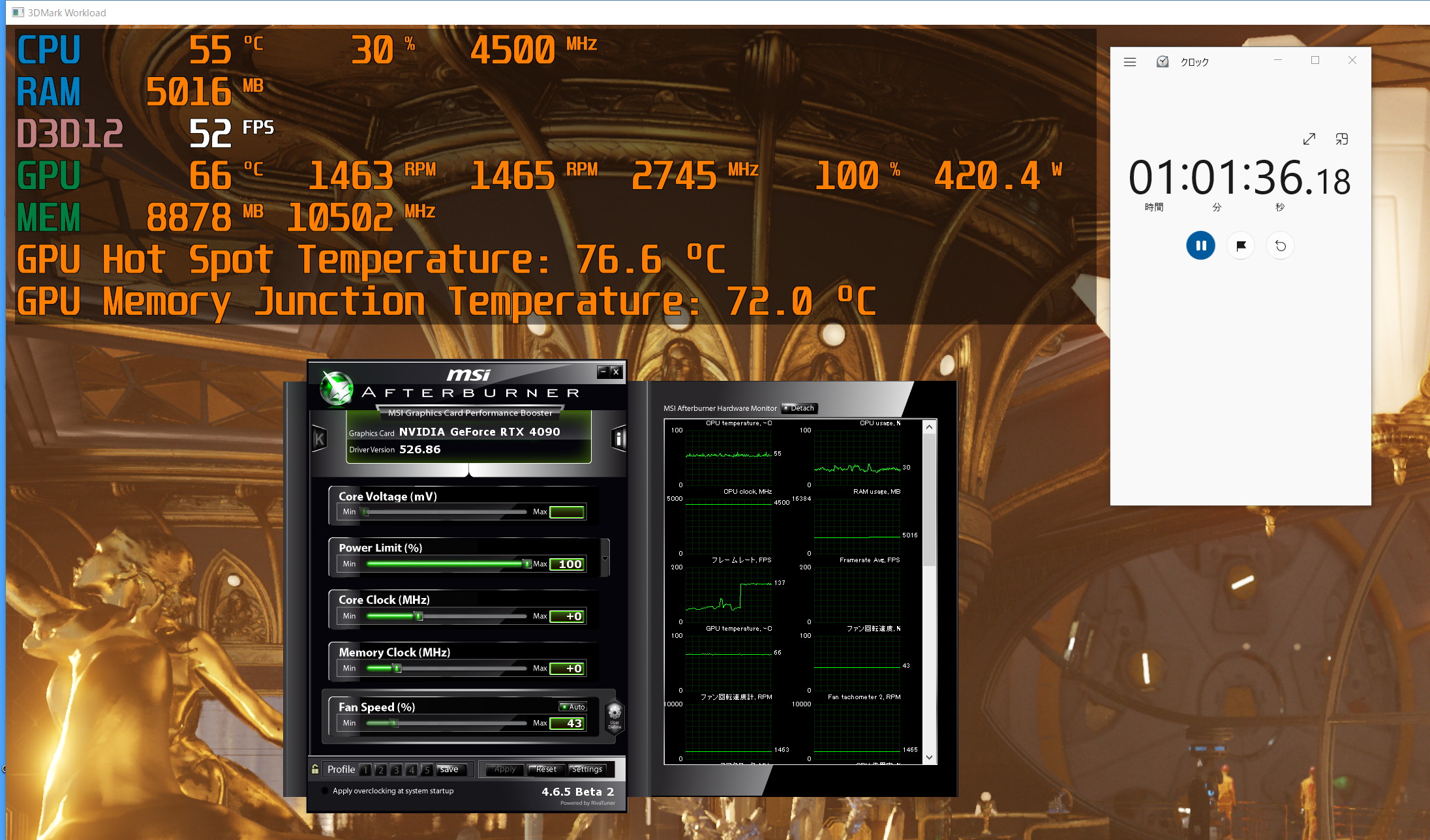Click the Power Limit value field showing 100
Image resolution: width=1430 pixels, height=840 pixels.
click(x=567, y=564)
